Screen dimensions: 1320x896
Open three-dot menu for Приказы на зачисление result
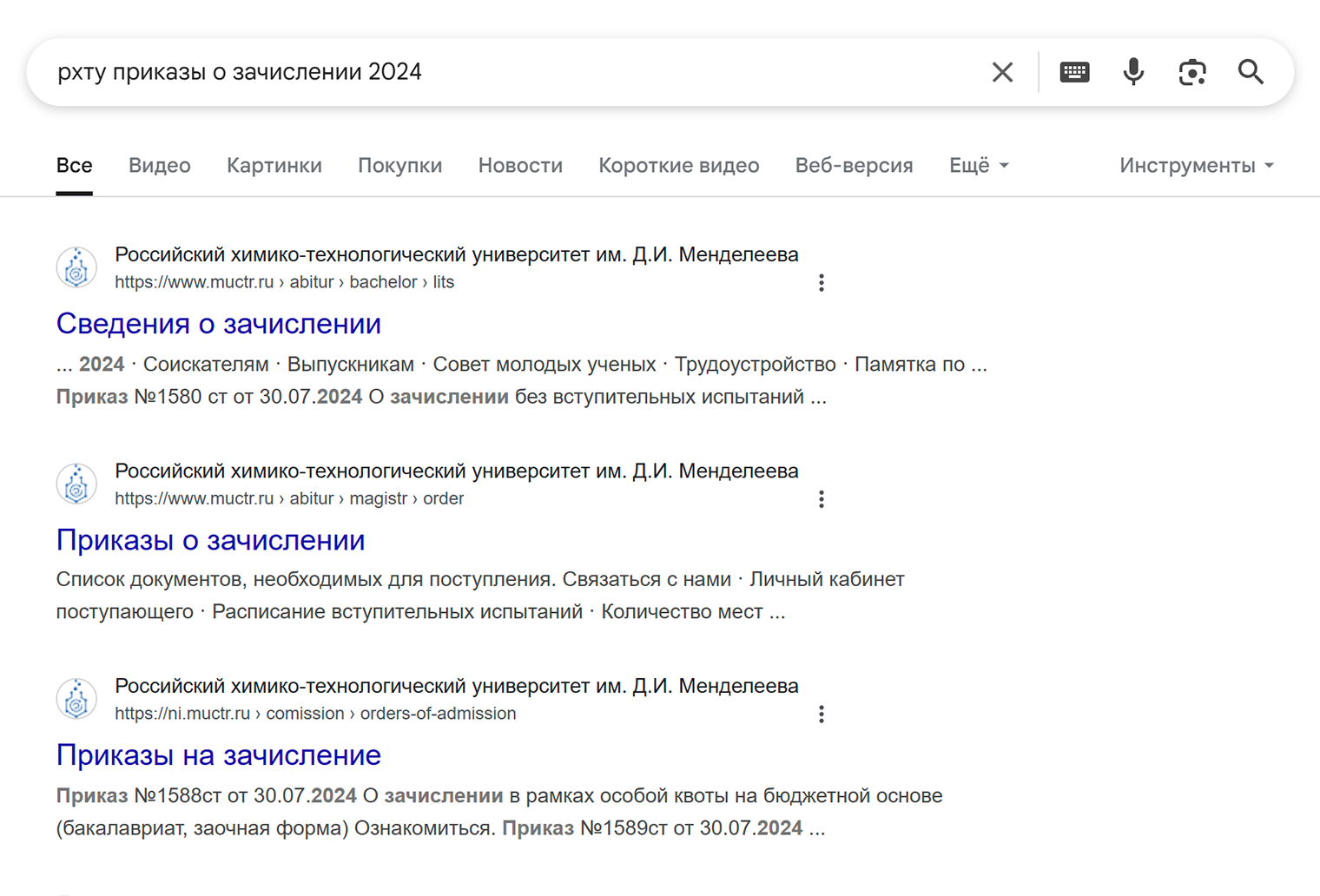tap(821, 715)
